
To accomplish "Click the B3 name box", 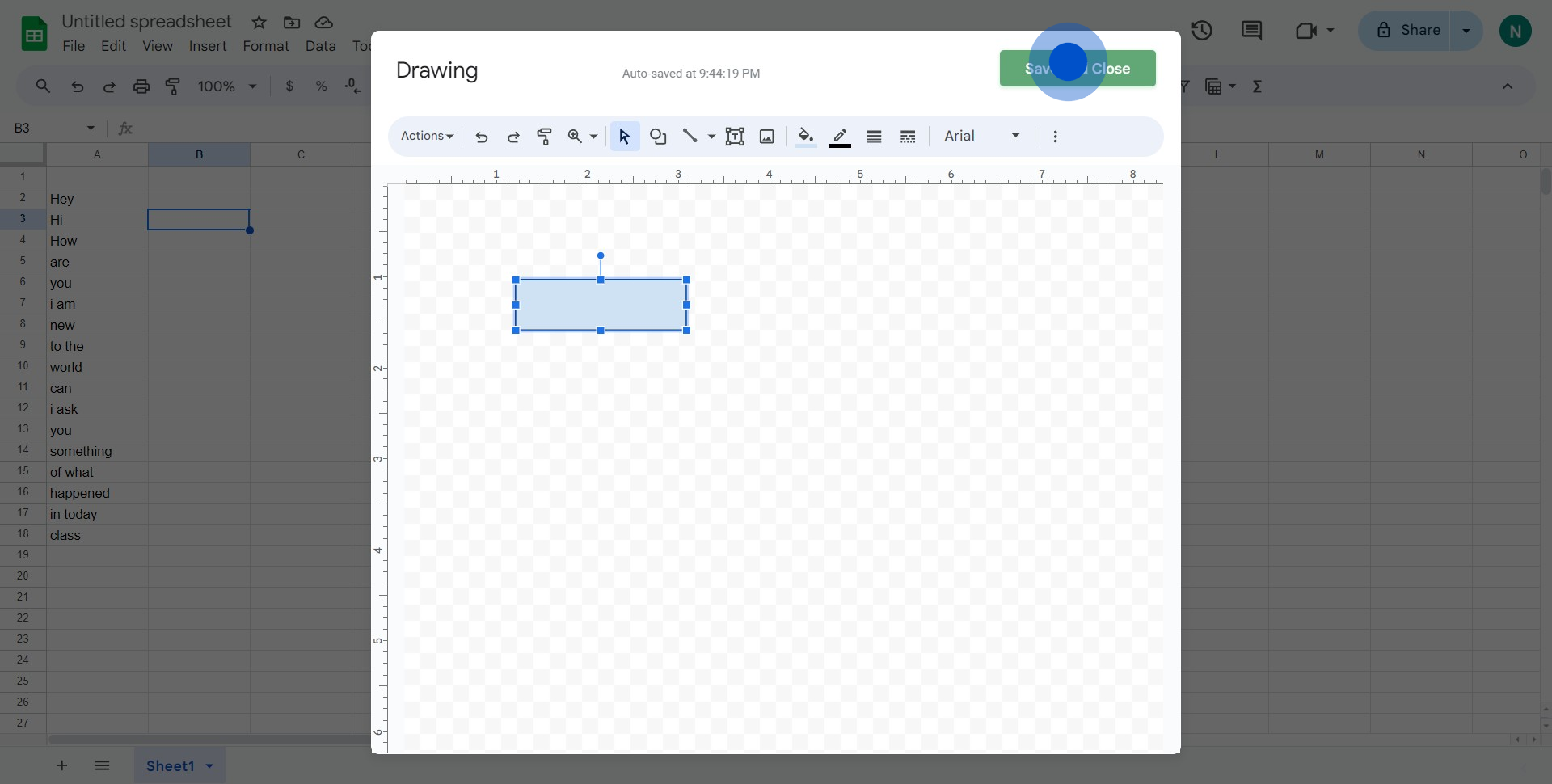I will [44, 128].
